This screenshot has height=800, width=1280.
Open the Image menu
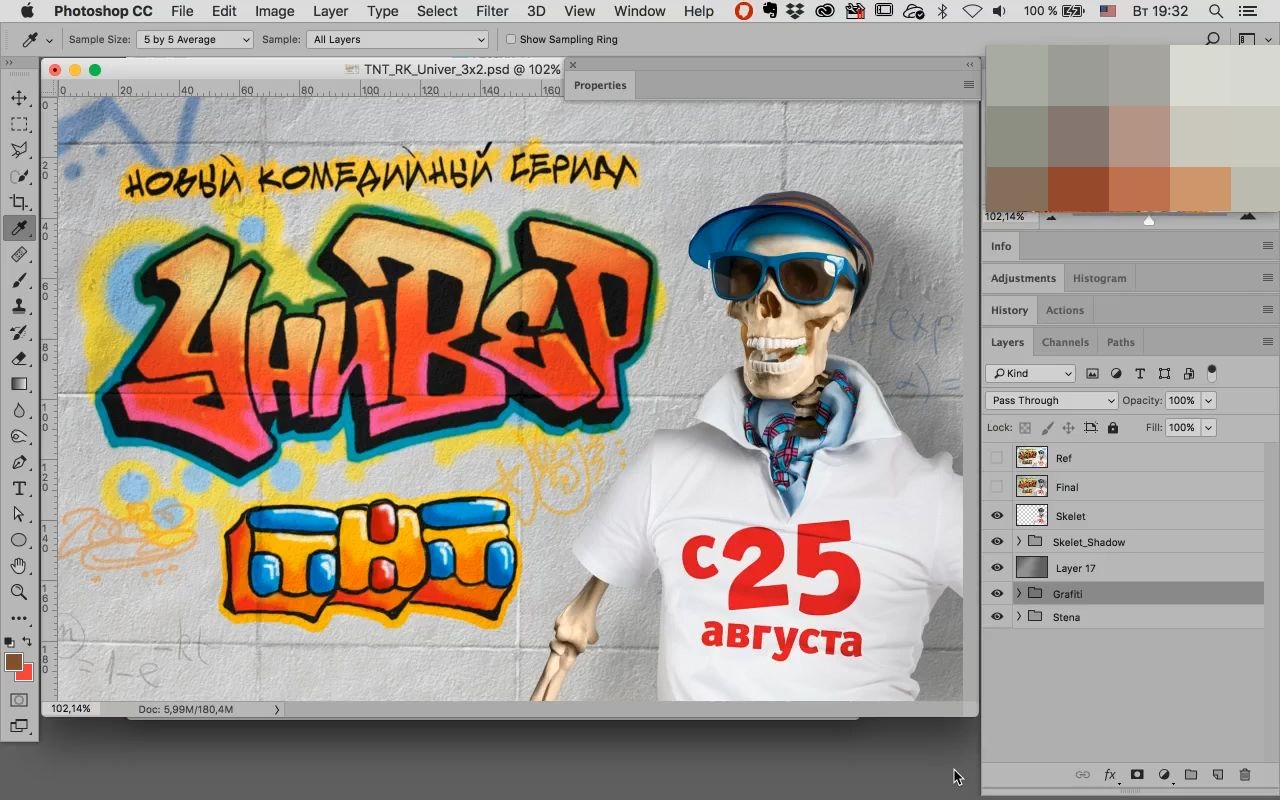click(x=274, y=11)
